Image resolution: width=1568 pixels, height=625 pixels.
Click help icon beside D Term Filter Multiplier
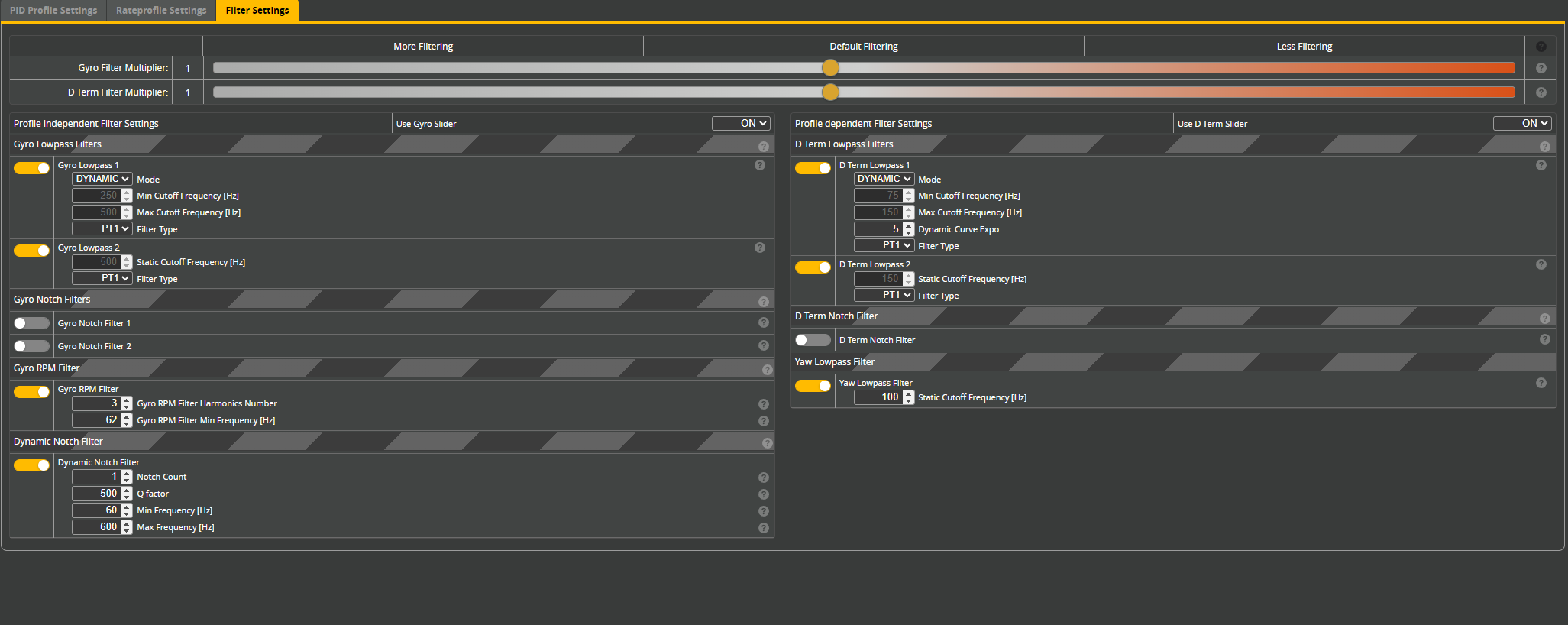pos(1541,92)
